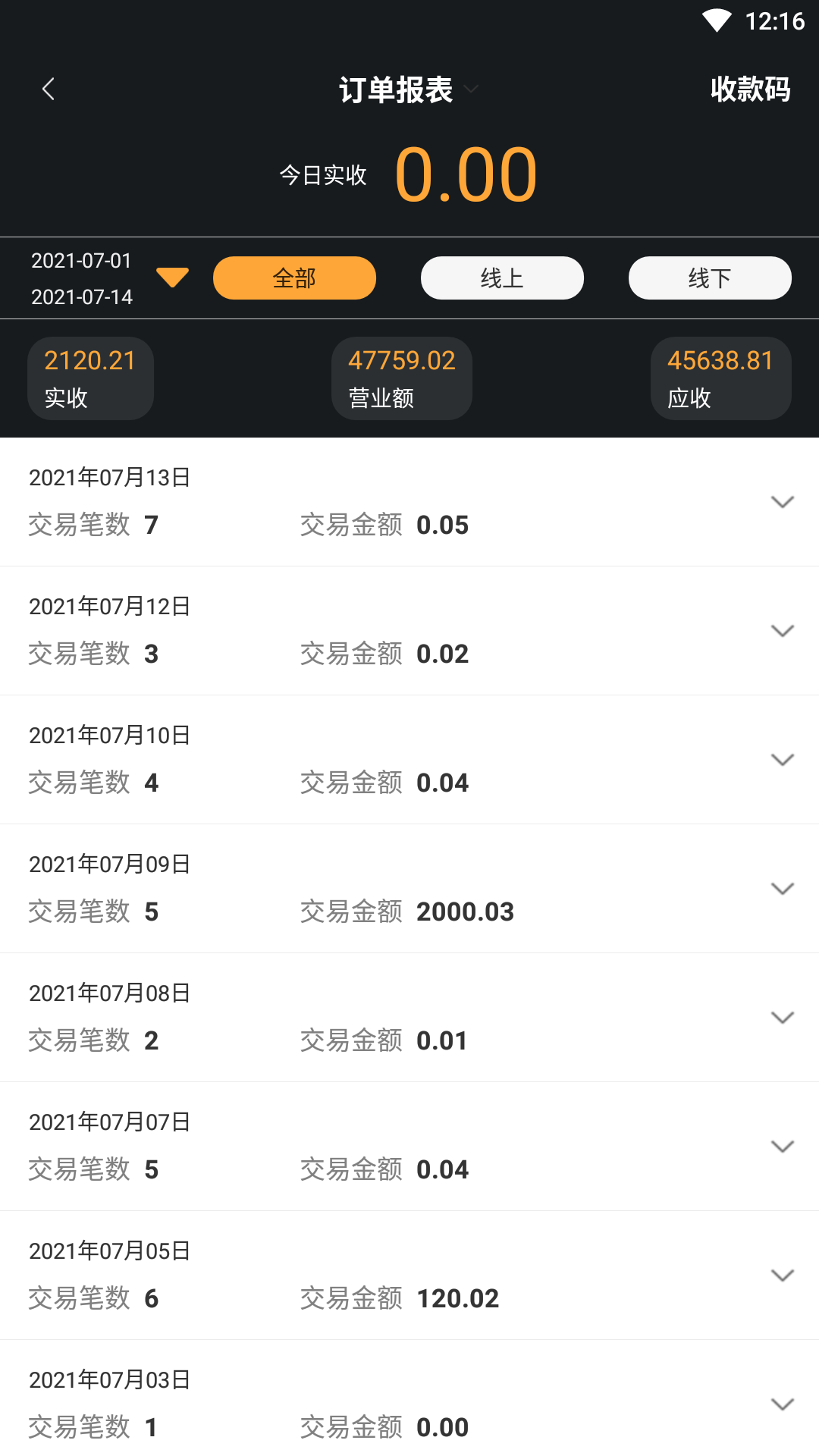Expand the 2021年07月07日 entry chevron
The image size is (819, 1456).
pos(782,1147)
